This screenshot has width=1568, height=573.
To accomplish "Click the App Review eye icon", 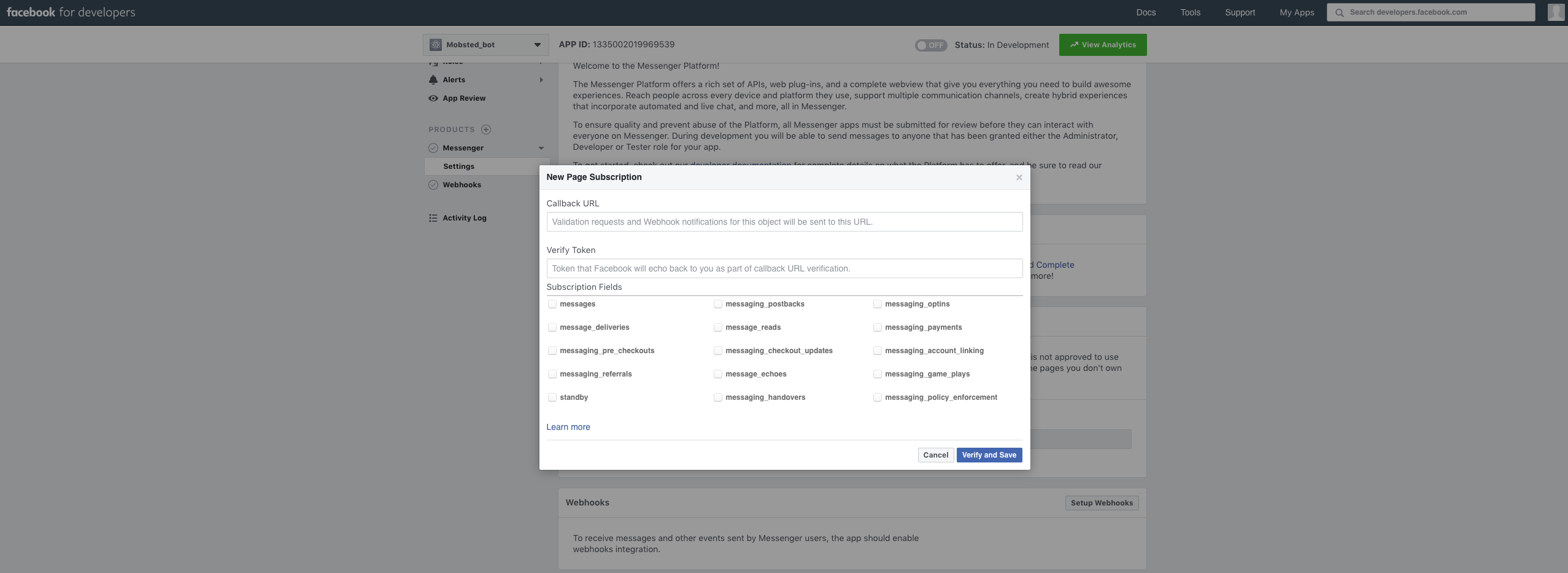I will click(x=433, y=98).
